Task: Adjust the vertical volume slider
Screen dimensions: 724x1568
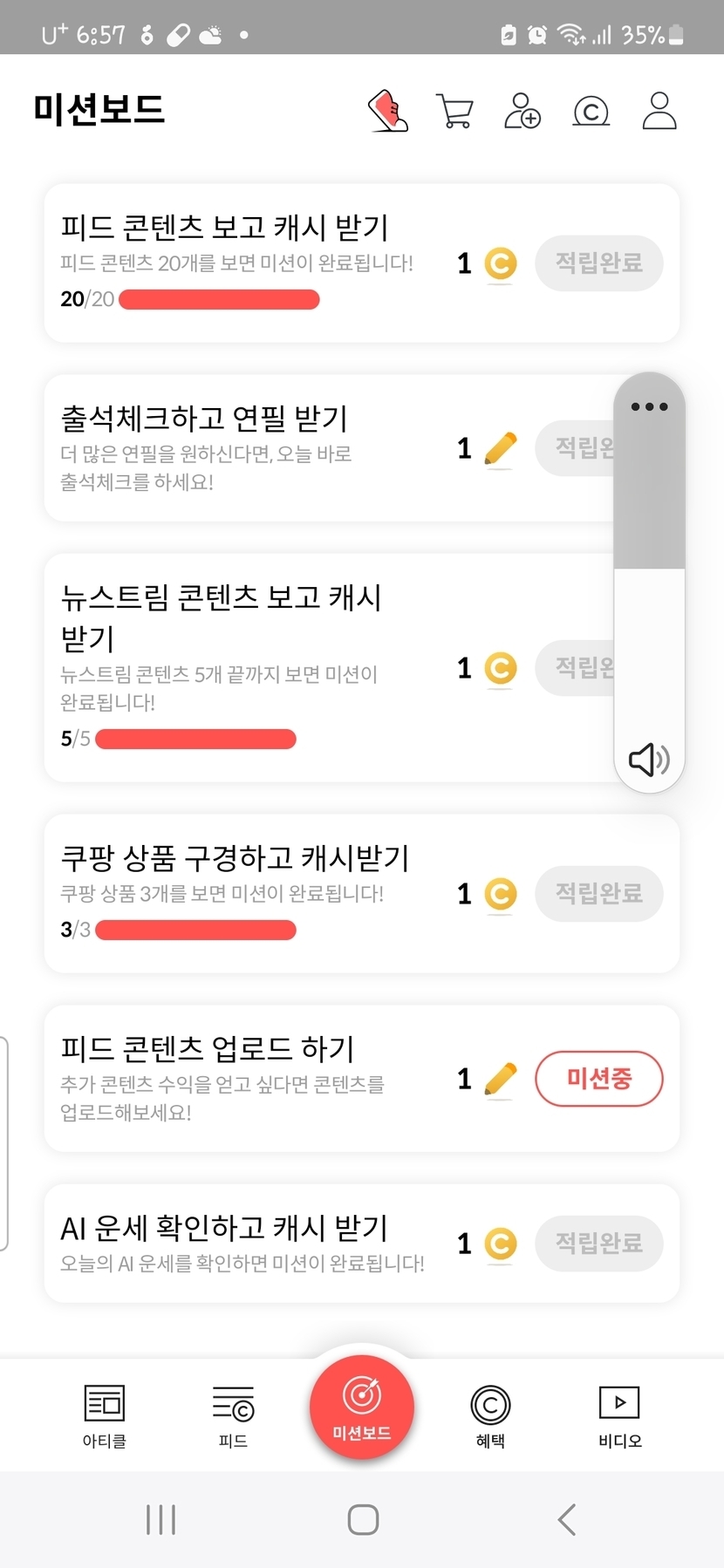Action: click(649, 569)
